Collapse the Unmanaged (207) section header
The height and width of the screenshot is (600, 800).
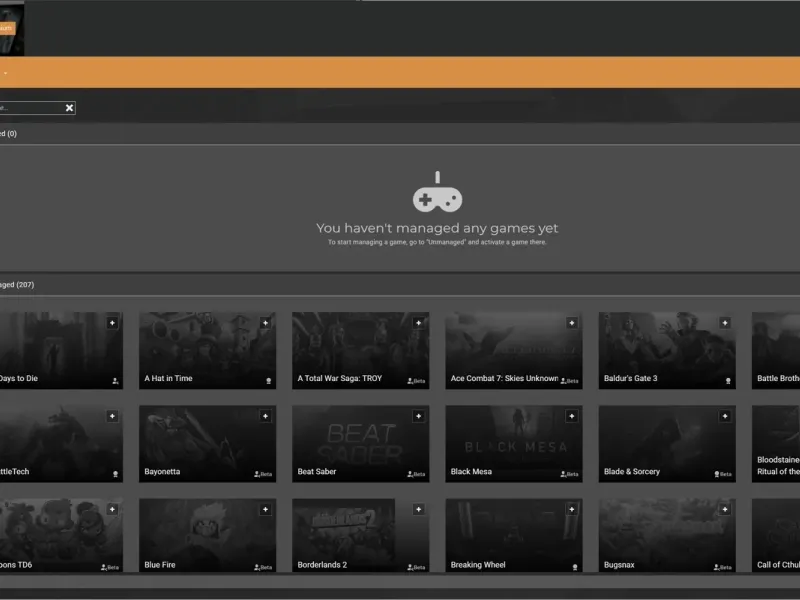click(x=400, y=285)
